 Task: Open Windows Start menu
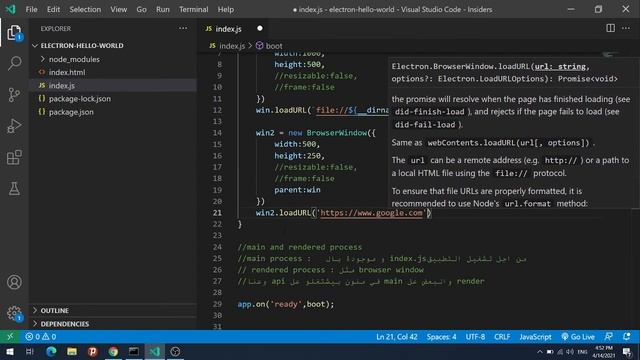point(9,351)
